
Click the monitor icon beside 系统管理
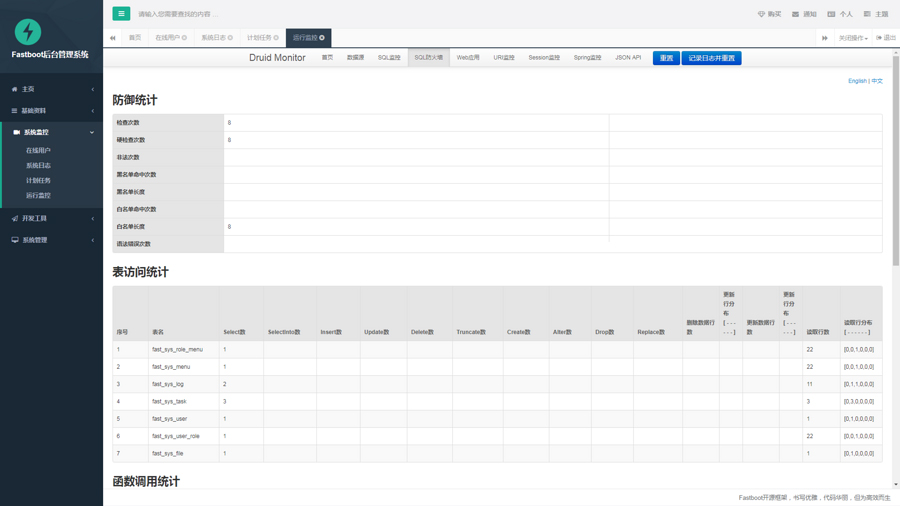pos(15,240)
